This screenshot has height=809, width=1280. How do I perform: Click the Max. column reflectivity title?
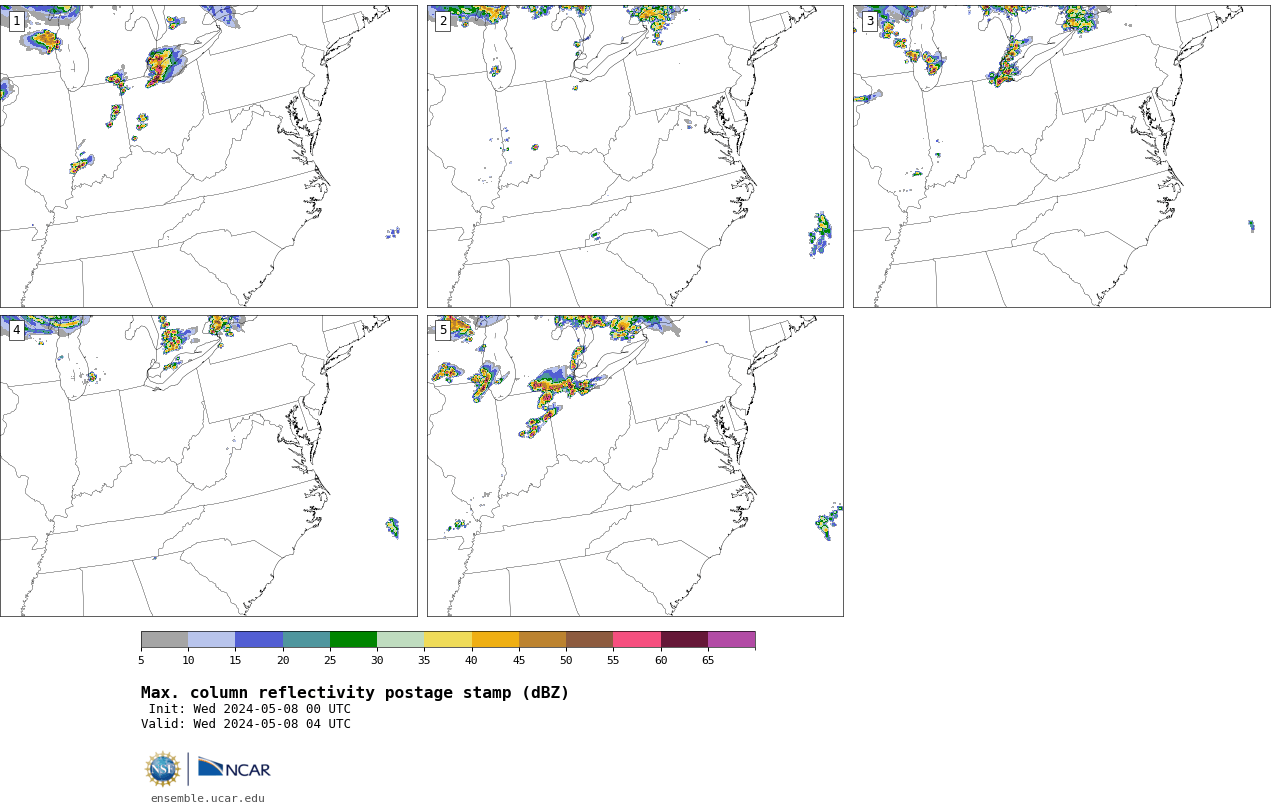coord(355,693)
